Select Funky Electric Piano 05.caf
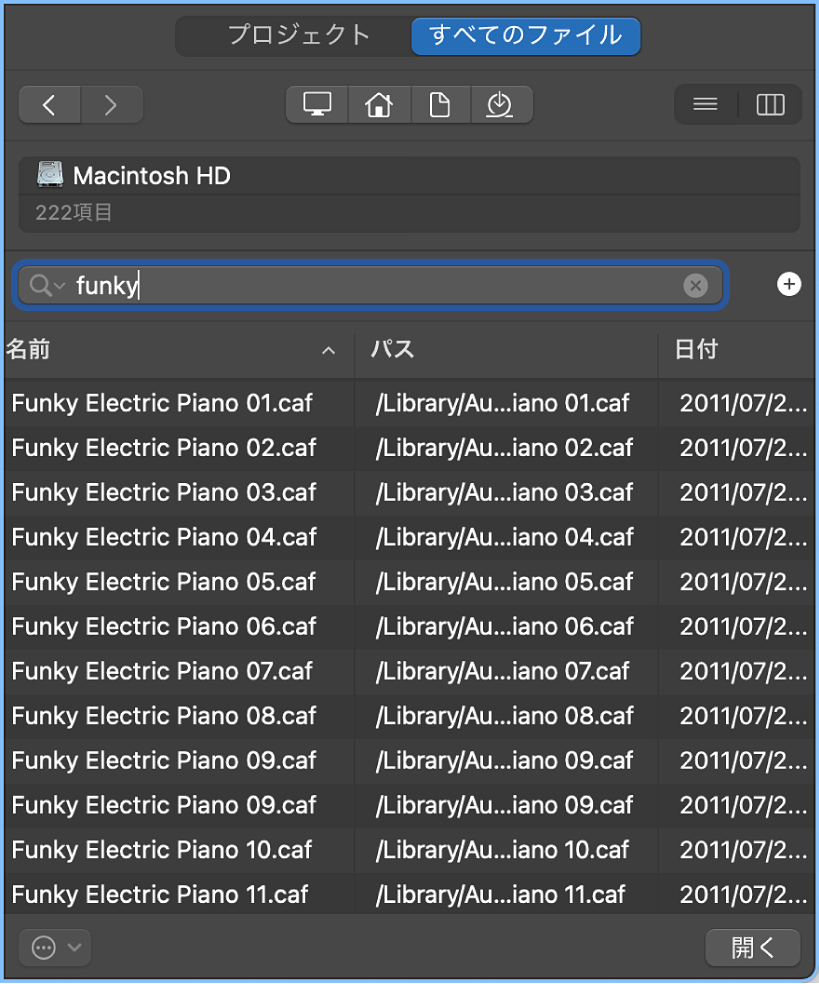 click(163, 582)
